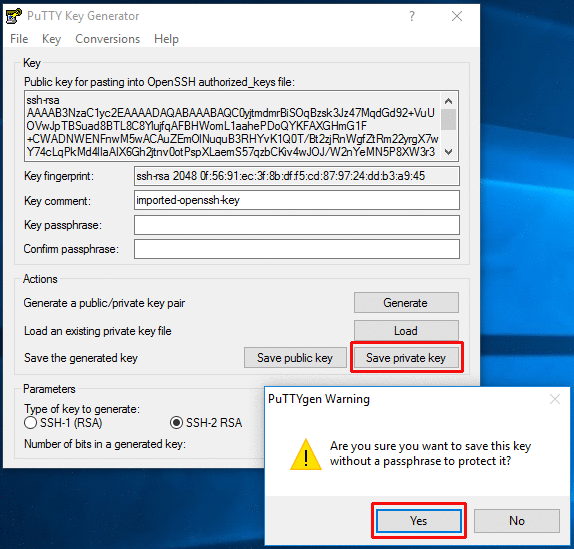The width and height of the screenshot is (574, 549).
Task: Click the Generate button
Action: pyautogui.click(x=406, y=303)
